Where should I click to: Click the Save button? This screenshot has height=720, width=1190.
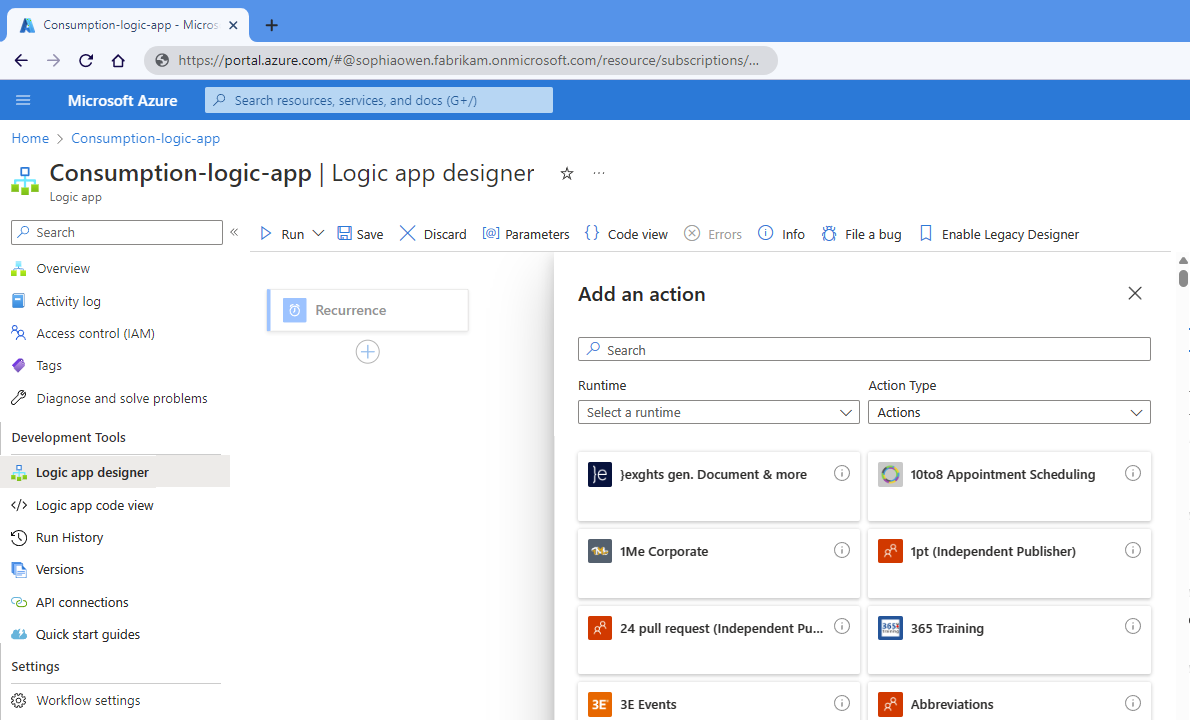tap(360, 234)
